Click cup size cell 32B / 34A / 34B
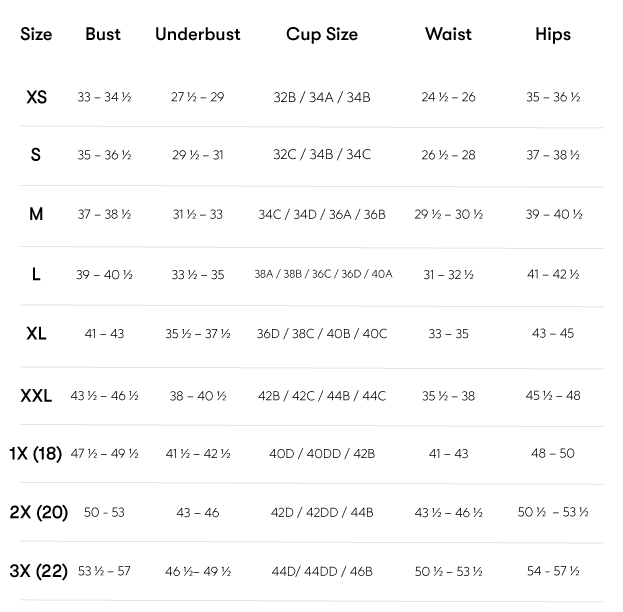 tap(322, 98)
